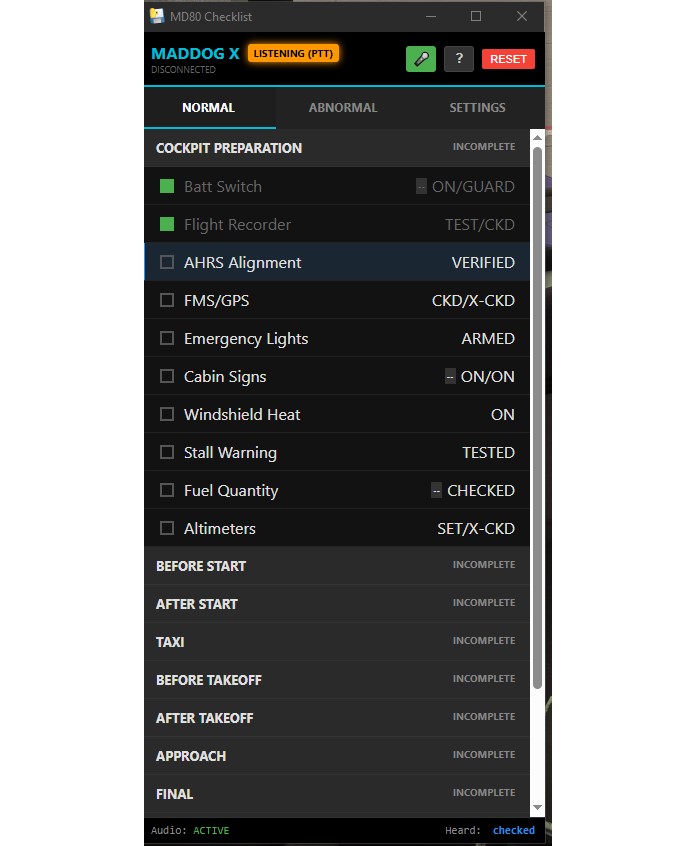696x846 pixels.
Task: Click the heard word 'checked' in status bar
Action: point(513,830)
